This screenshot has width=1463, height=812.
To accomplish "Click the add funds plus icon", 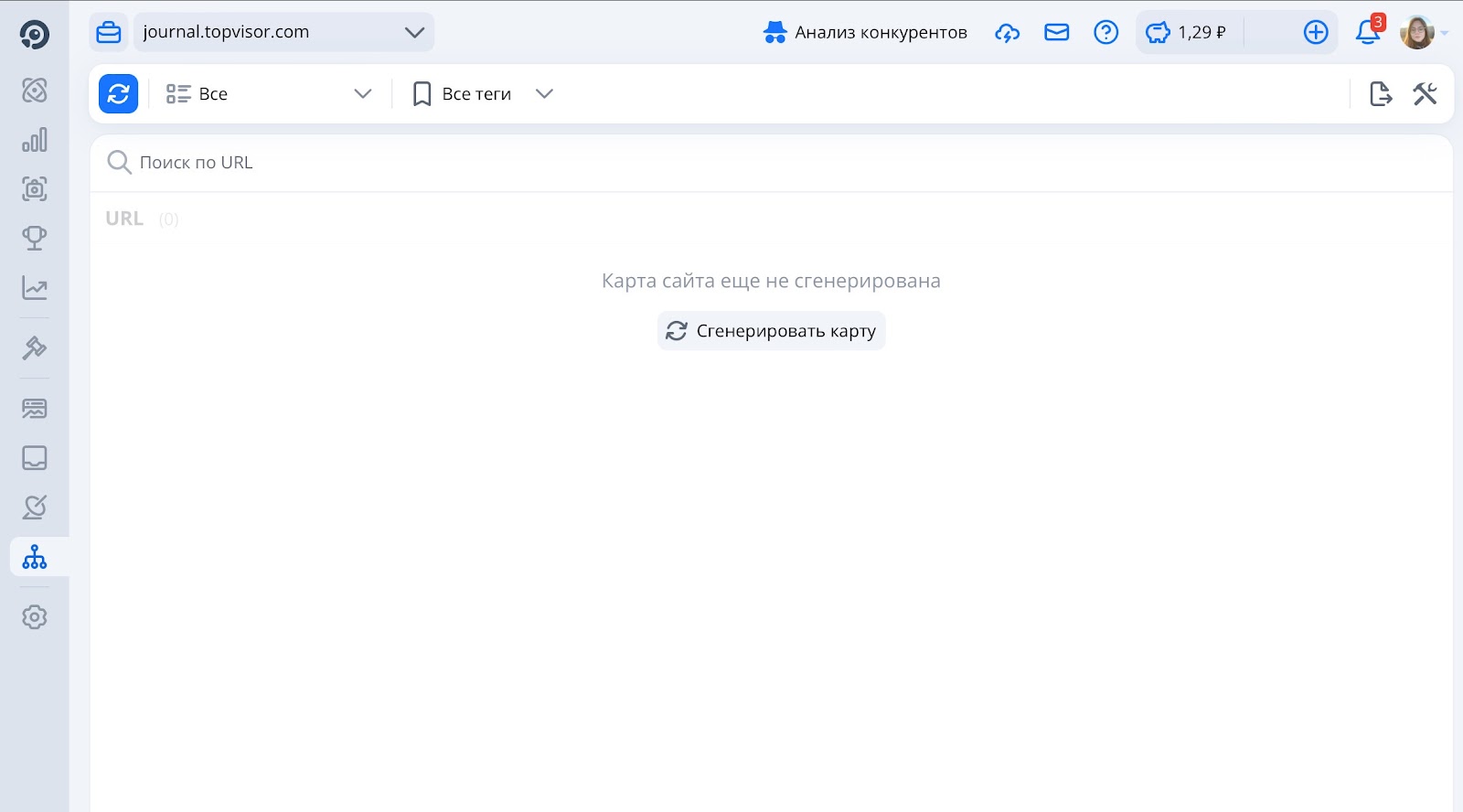I will click(1315, 32).
